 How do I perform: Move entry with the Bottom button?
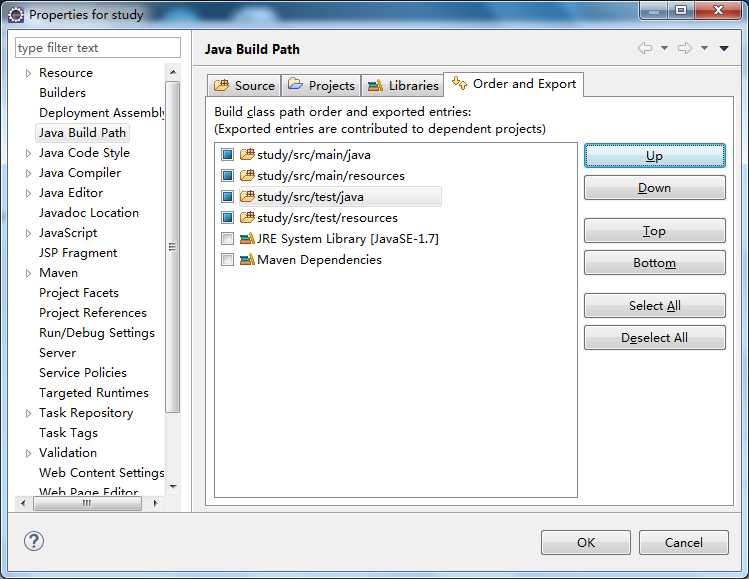pyautogui.click(x=654, y=263)
